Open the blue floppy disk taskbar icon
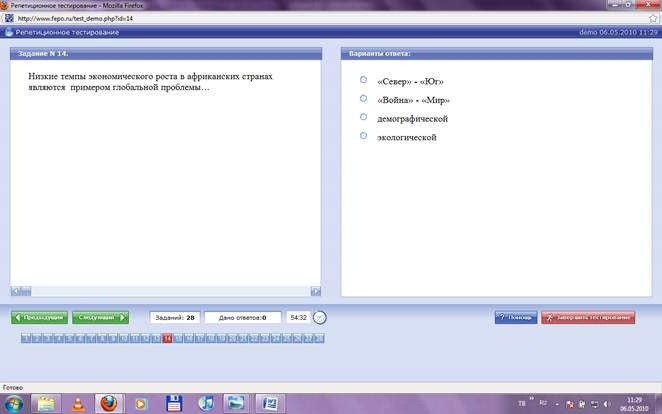The image size is (662, 414). click(174, 404)
